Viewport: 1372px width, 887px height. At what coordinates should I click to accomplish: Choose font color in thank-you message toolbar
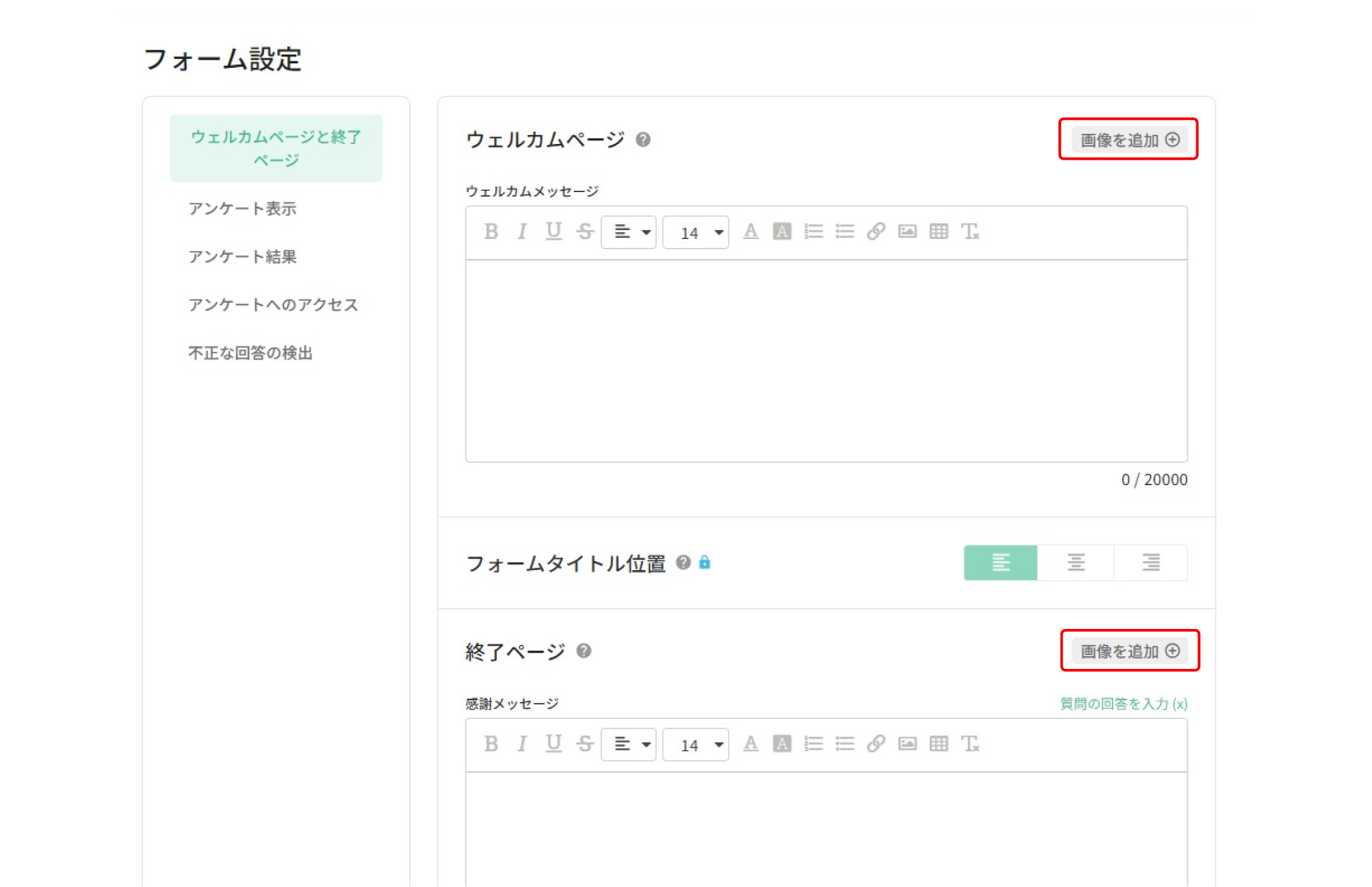point(751,744)
